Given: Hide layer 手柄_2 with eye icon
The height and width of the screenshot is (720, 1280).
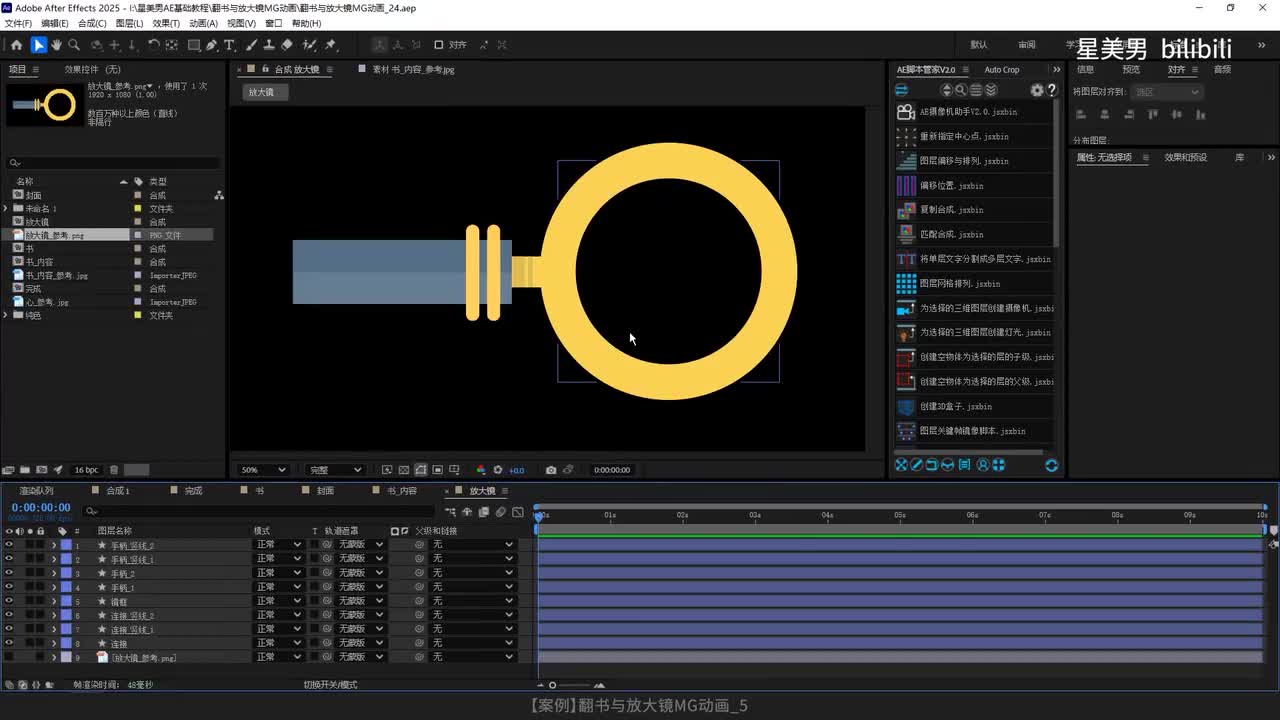Looking at the screenshot, I should click(x=9, y=573).
